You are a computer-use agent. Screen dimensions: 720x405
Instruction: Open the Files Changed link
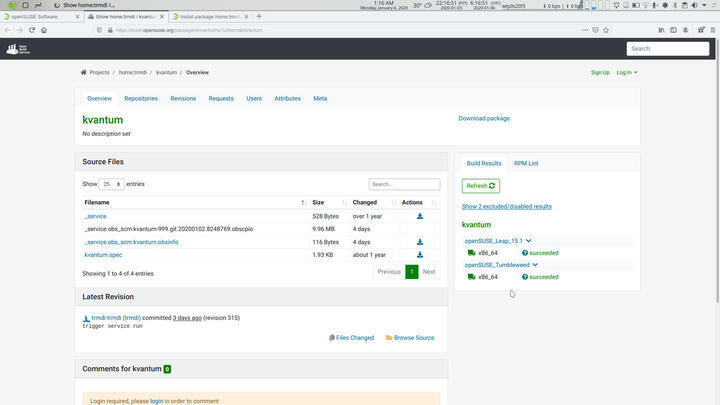351,338
